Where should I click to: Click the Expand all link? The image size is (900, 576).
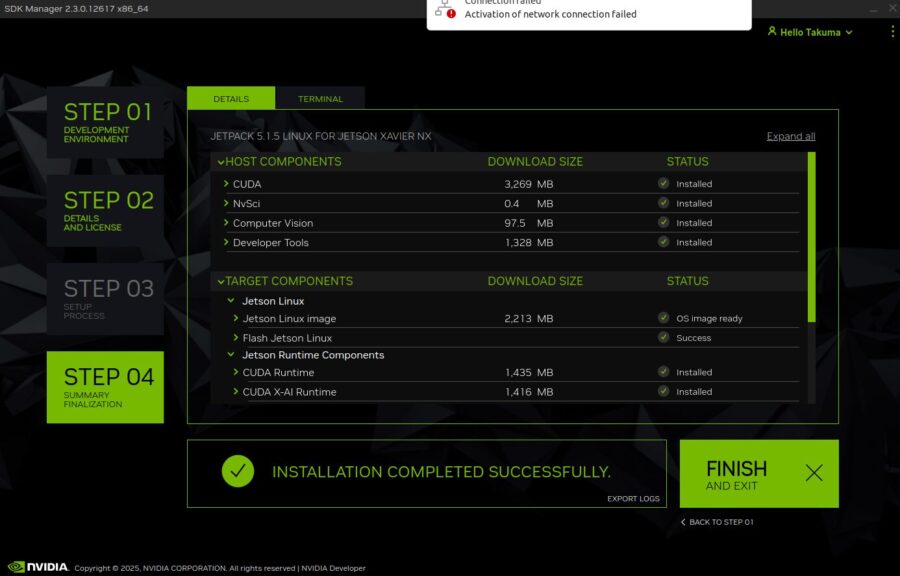tap(790, 137)
